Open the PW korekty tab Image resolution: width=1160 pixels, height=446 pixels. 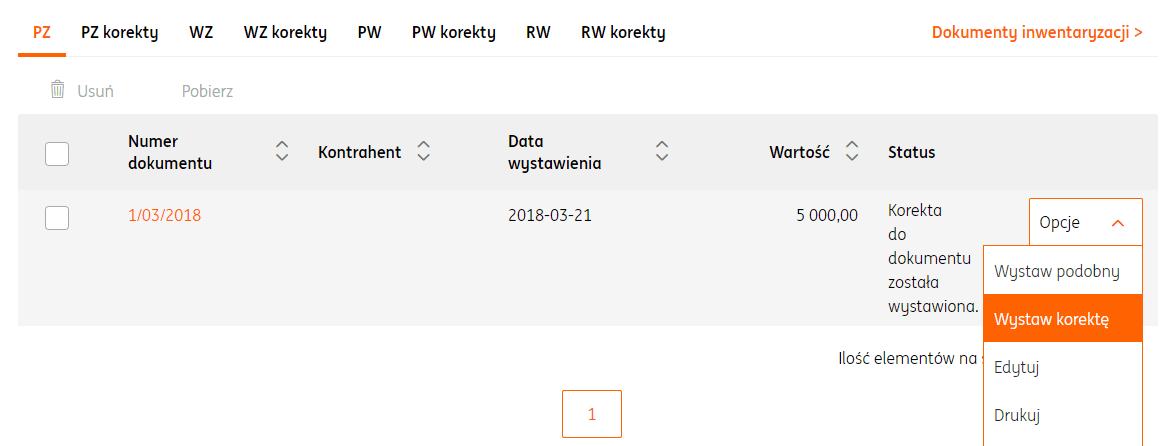[454, 32]
